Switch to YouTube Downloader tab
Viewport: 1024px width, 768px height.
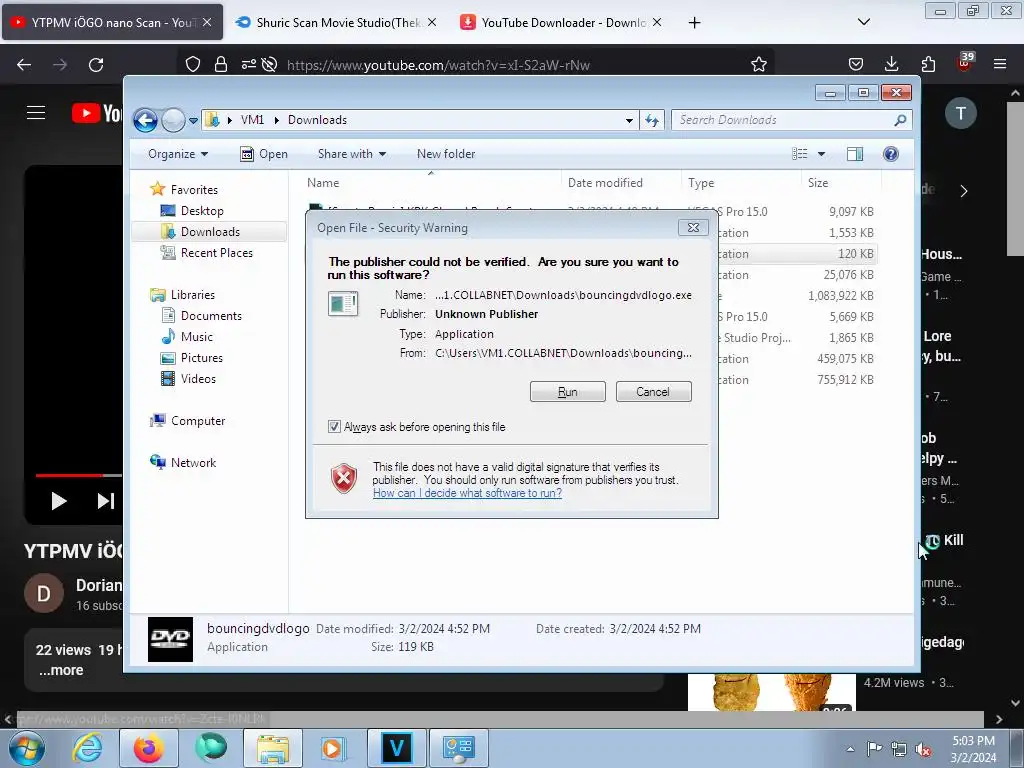(562, 22)
